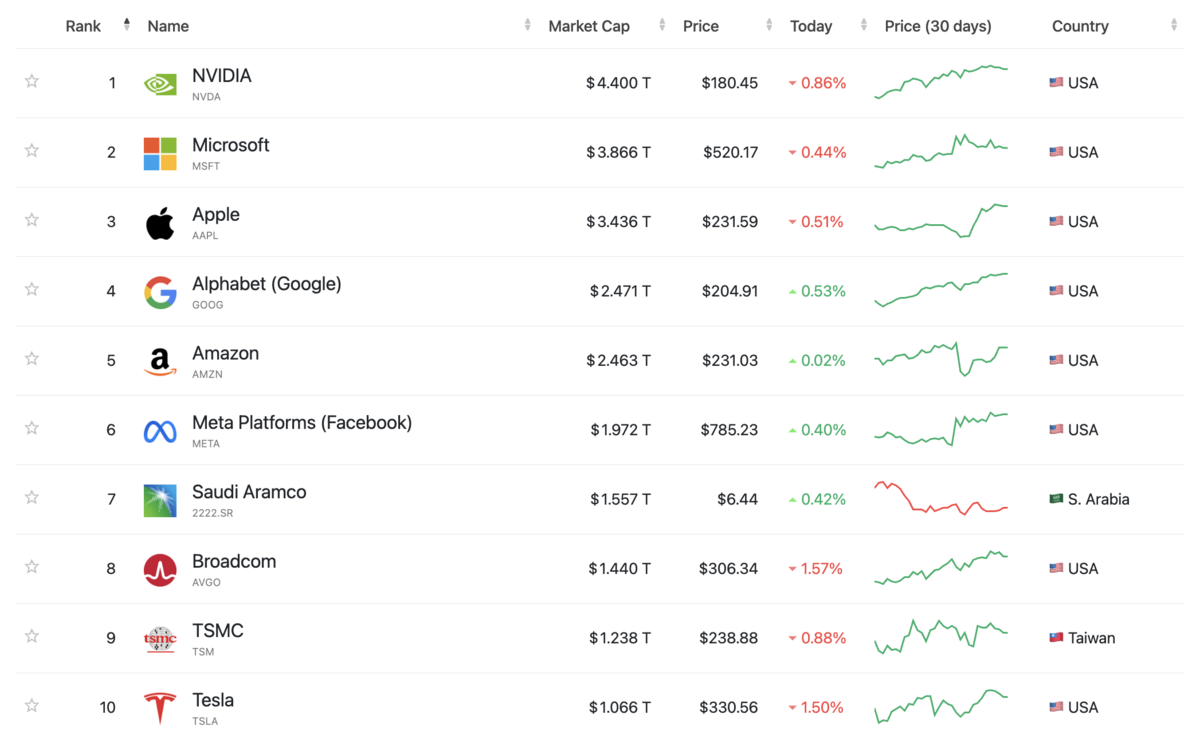The width and height of the screenshot is (1200, 742).
Task: Star Amazon as favorite
Action: tap(32, 359)
